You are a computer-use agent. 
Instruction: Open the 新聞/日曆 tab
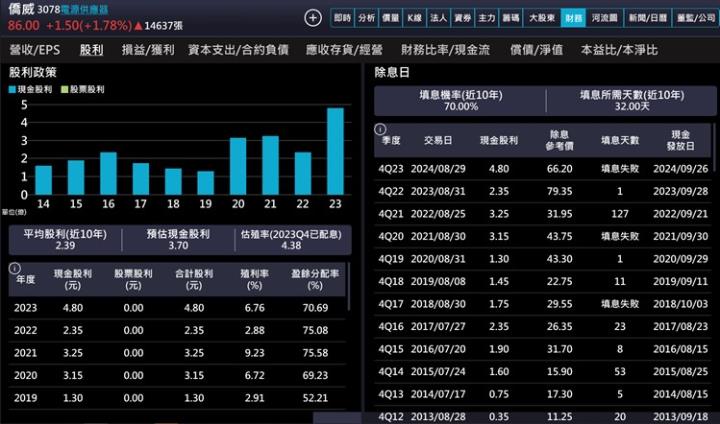pyautogui.click(x=647, y=18)
